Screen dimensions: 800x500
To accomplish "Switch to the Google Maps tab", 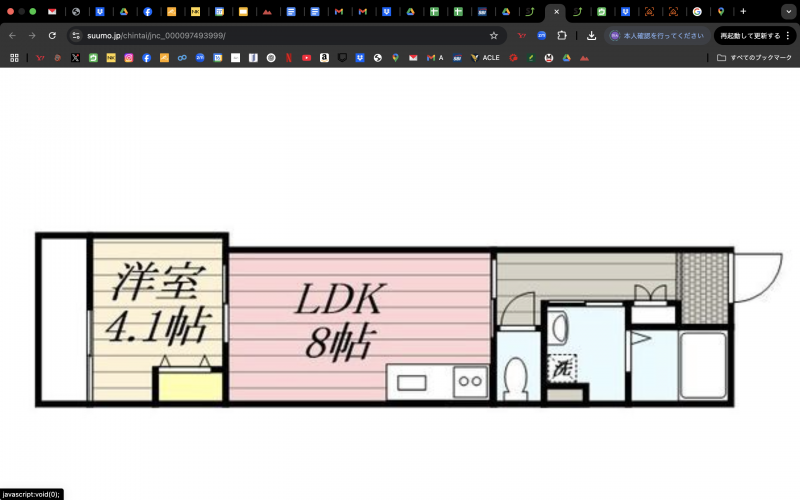I will pos(720,11).
